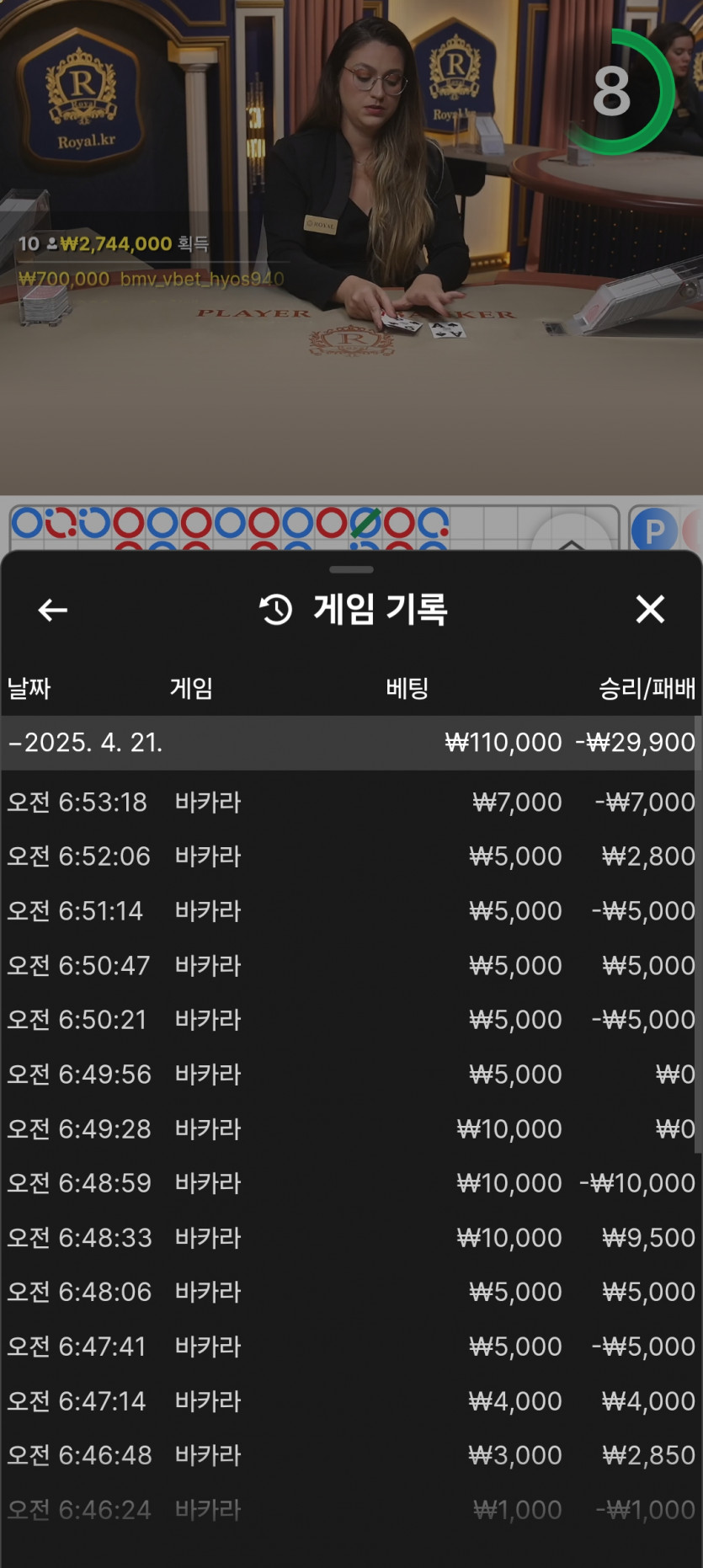Tap the panel drag handle bar
This screenshot has height=1568, width=703.
(352, 569)
